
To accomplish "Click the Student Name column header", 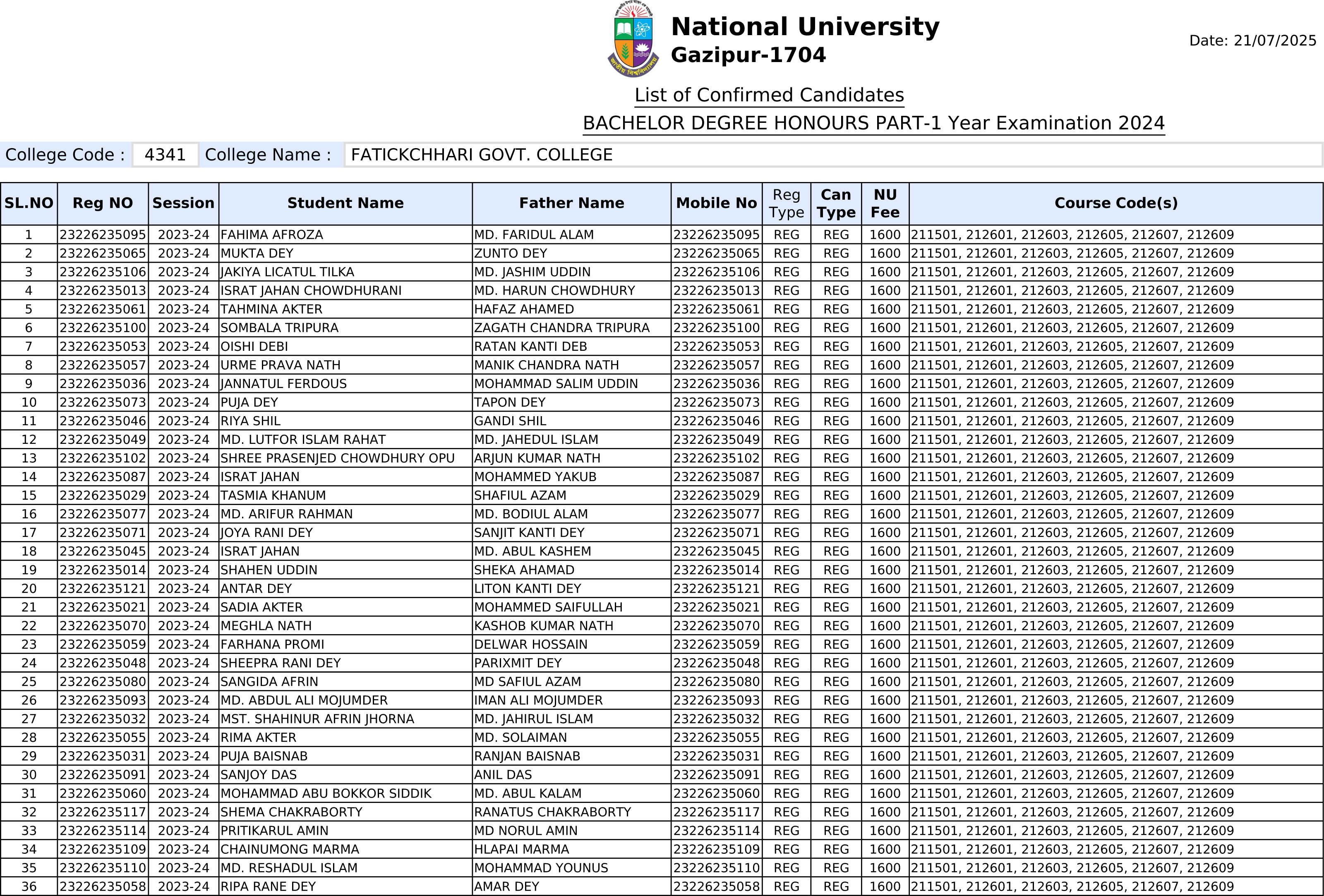I will tap(345, 204).
